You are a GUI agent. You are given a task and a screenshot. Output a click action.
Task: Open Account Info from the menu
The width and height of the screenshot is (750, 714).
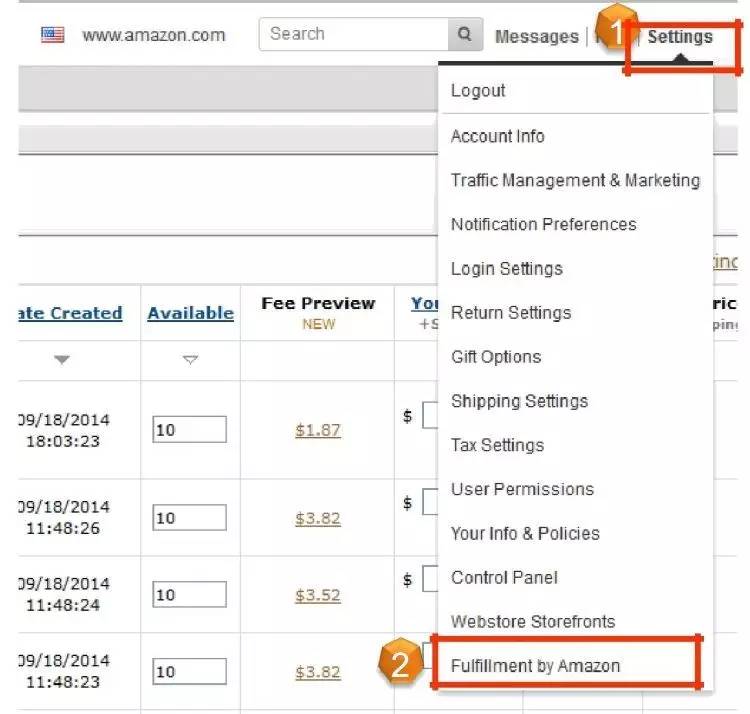click(497, 136)
